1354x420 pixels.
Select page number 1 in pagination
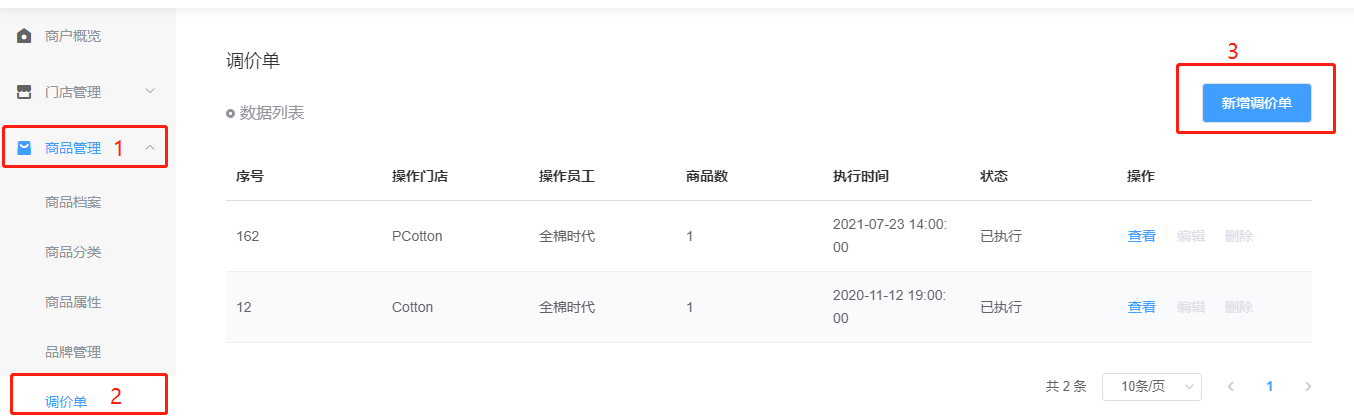[1270, 386]
